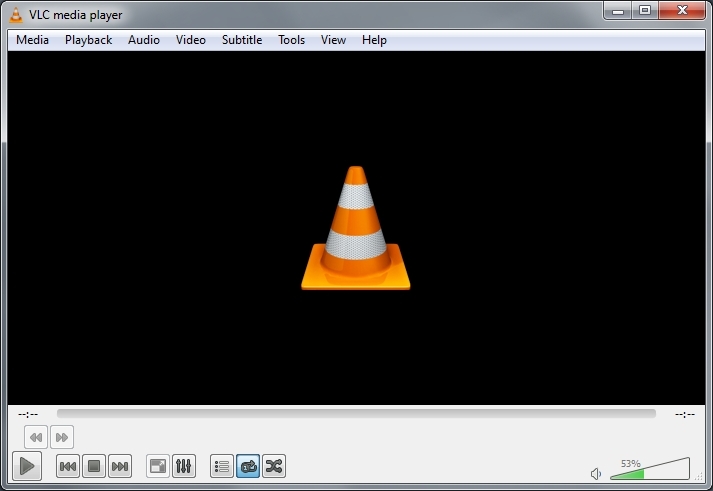
Task: Click the remaining time label at right
Action: pos(684,413)
